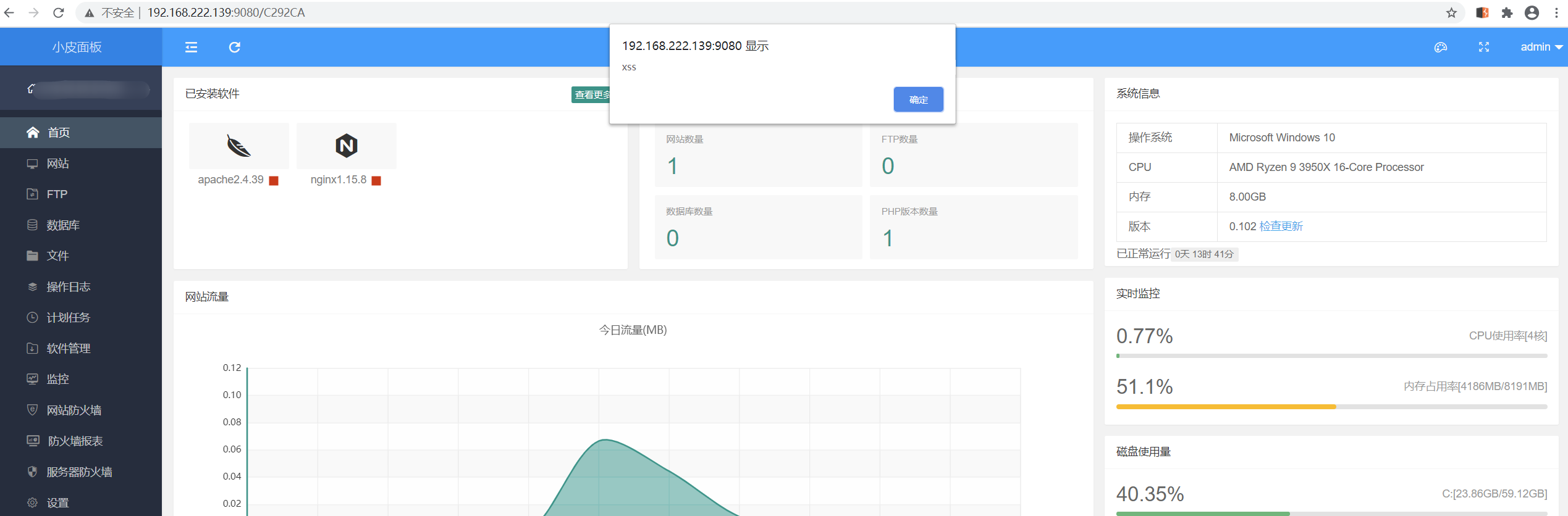1568x516 pixels.
Task: Open the browser extensions puzzle icon
Action: tap(1507, 13)
